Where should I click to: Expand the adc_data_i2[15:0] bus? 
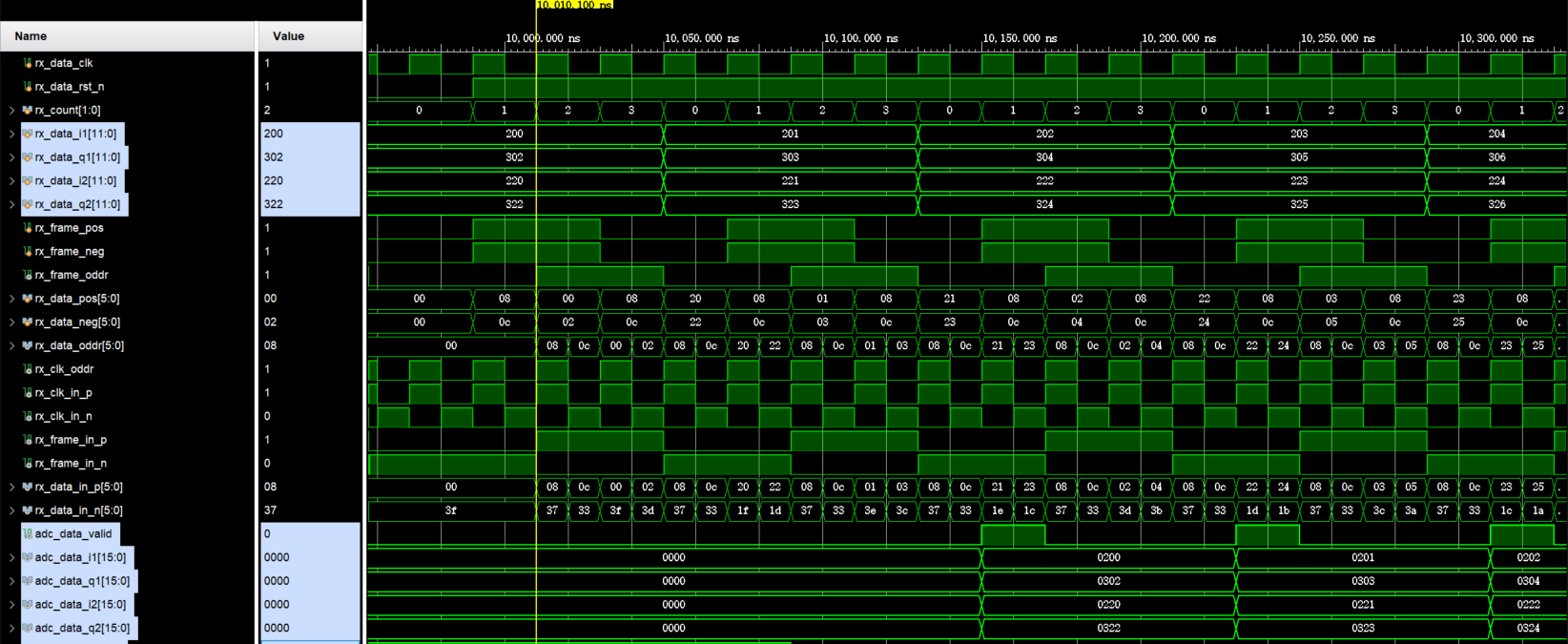(11, 604)
